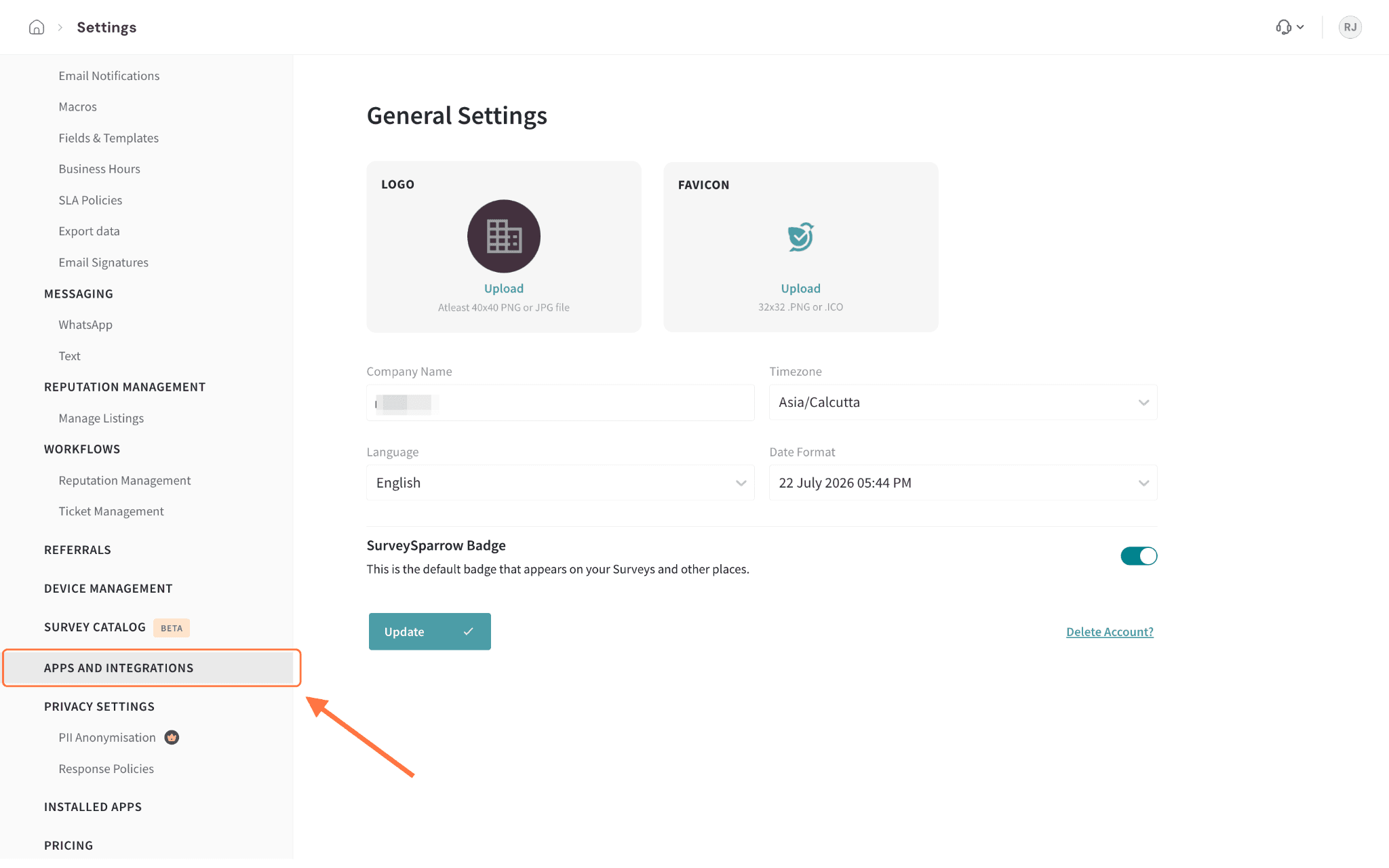Image resolution: width=1389 pixels, height=868 pixels.
Task: Click the crown icon beside PII Anonymisation
Action: tap(172, 737)
